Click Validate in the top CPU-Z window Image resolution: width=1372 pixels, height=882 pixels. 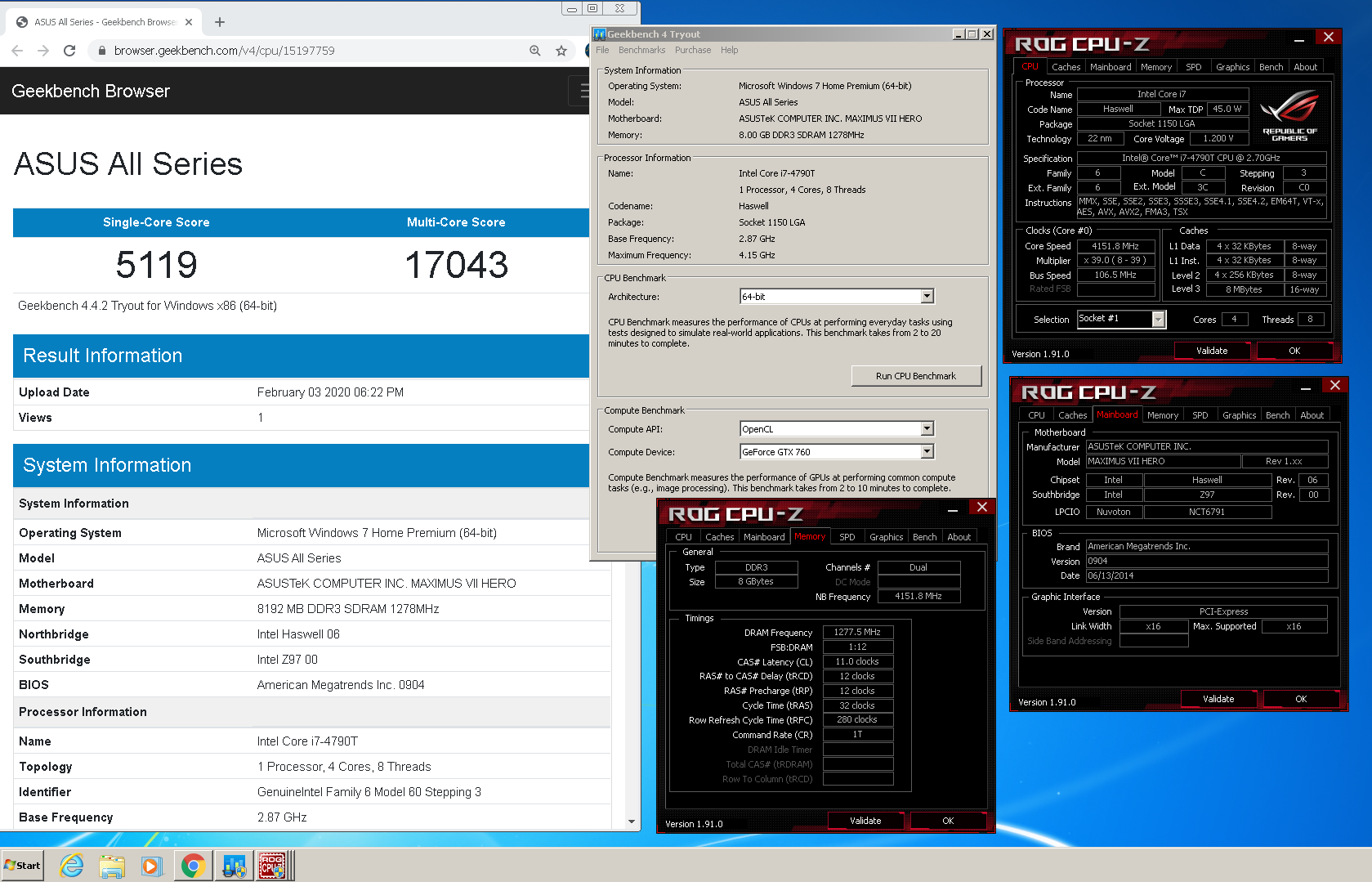(1212, 351)
